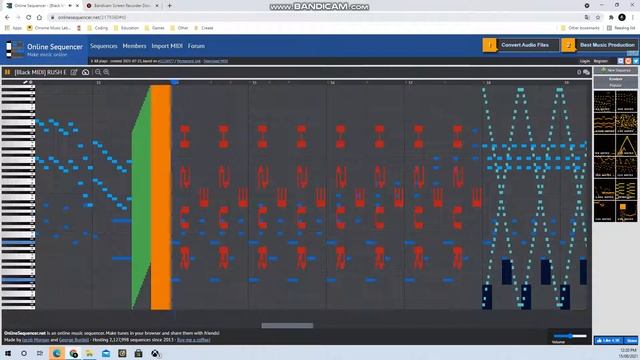Open the Education bookmarks folder
The image size is (640, 360).
127,28
